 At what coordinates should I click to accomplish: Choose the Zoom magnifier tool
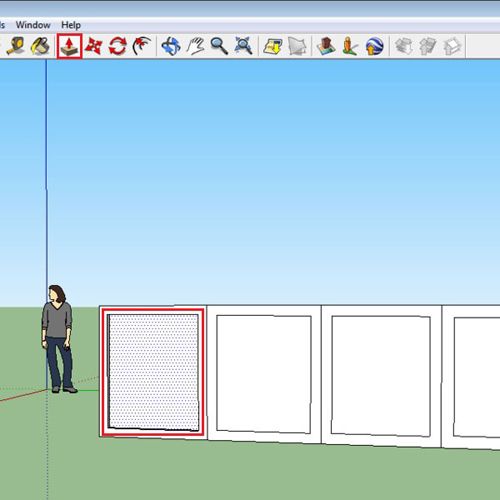coord(219,46)
